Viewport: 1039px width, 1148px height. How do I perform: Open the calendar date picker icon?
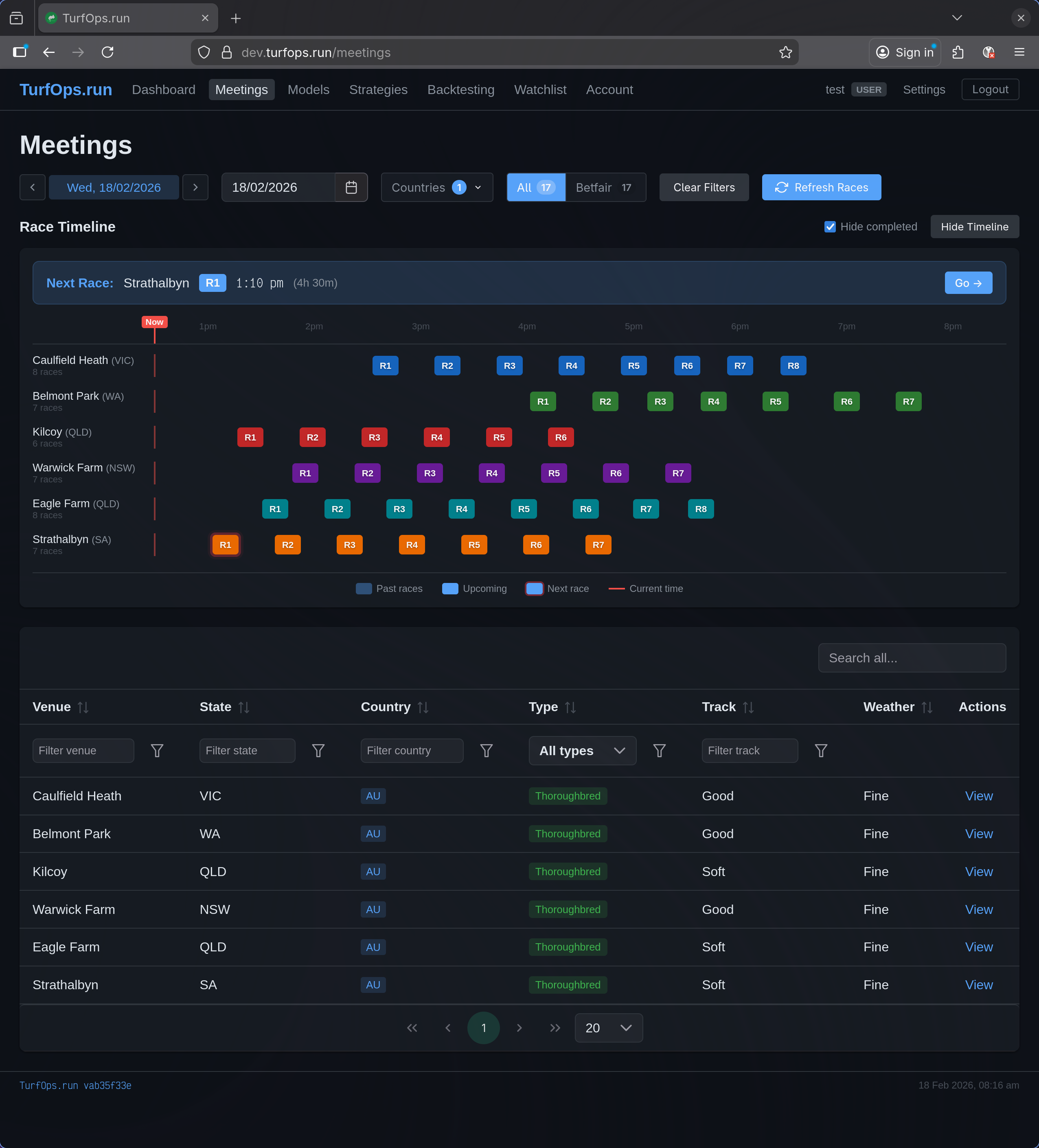point(351,187)
